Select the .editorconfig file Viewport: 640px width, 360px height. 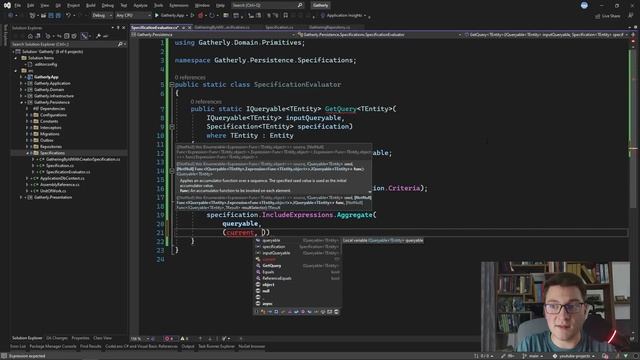point(46,64)
